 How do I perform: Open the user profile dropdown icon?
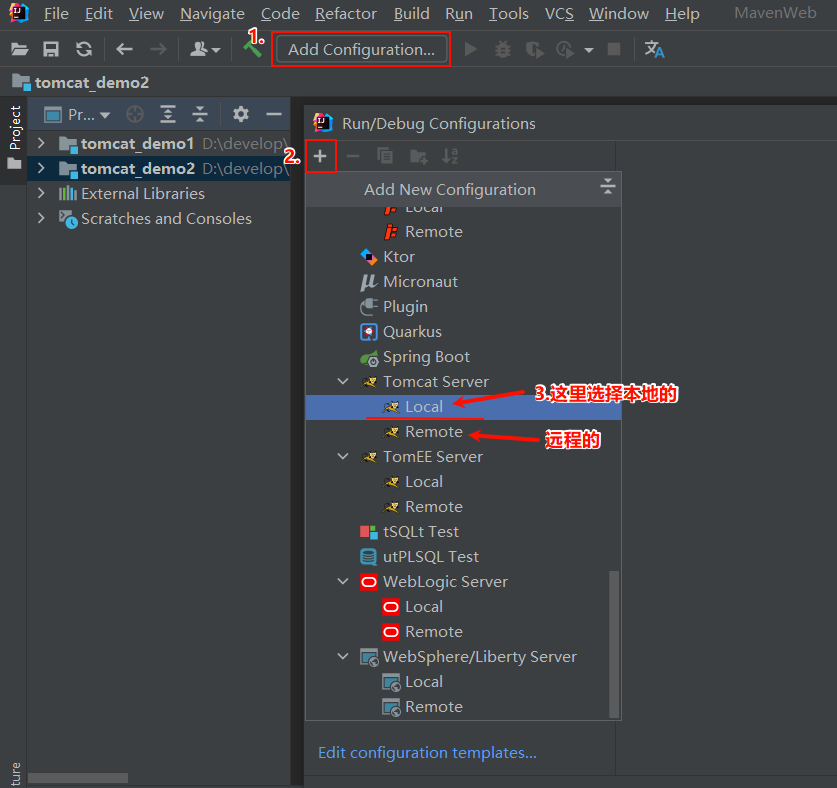coord(204,50)
